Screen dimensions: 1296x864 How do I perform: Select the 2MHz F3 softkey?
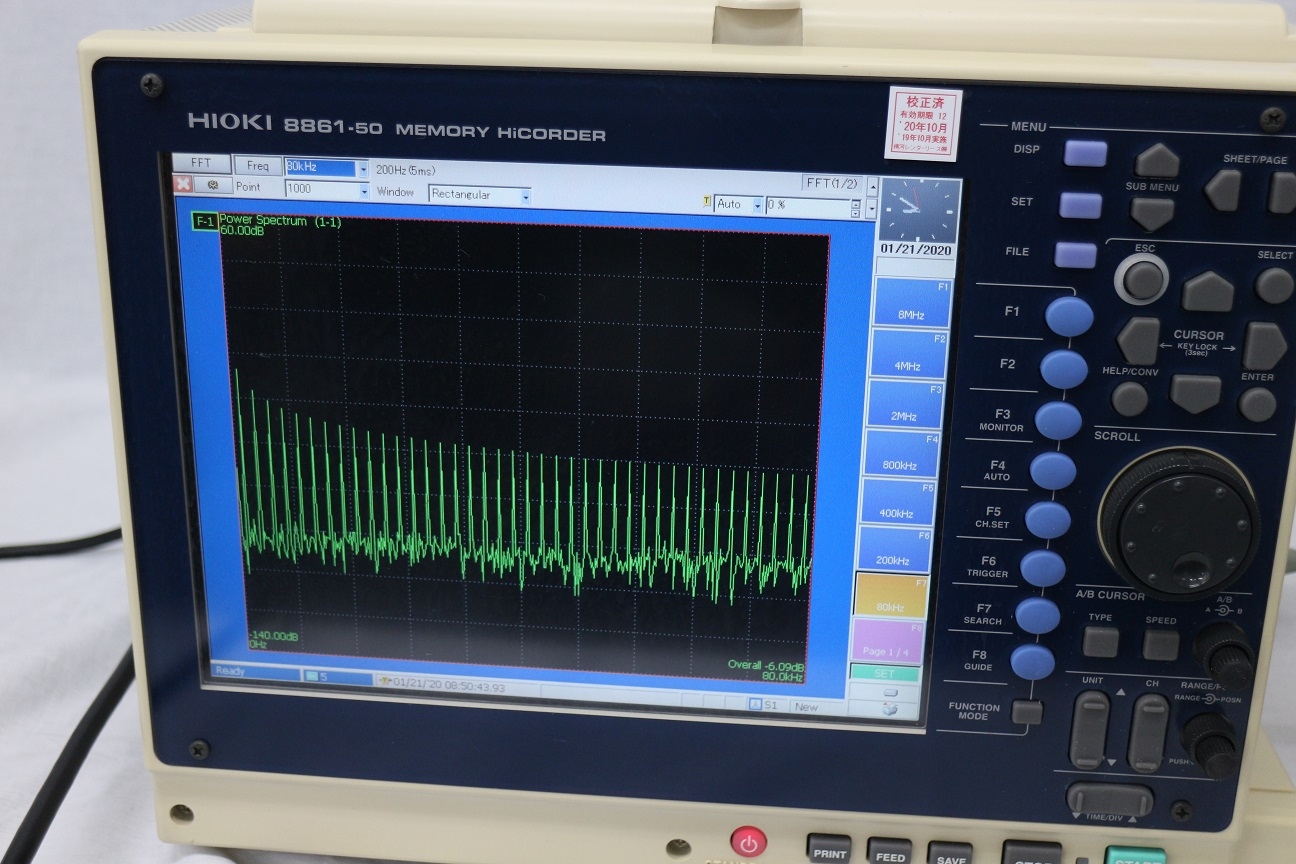click(x=904, y=404)
